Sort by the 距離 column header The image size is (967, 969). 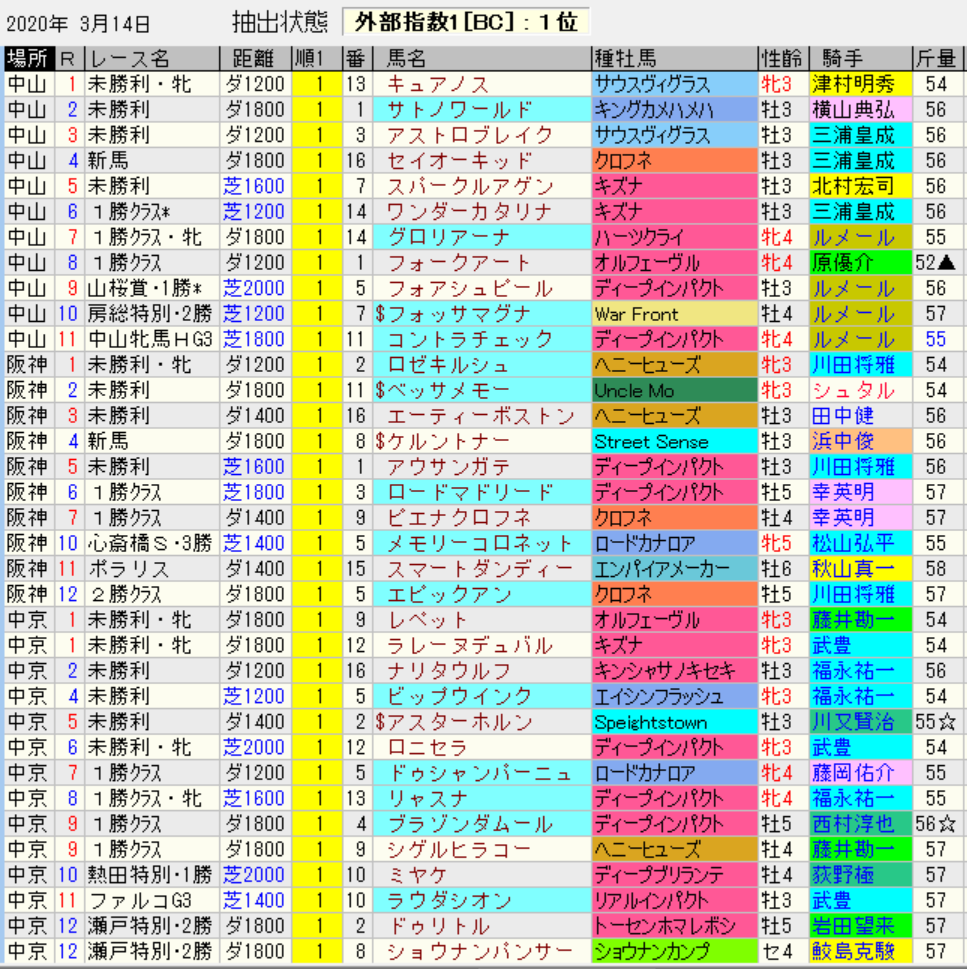coord(254,58)
